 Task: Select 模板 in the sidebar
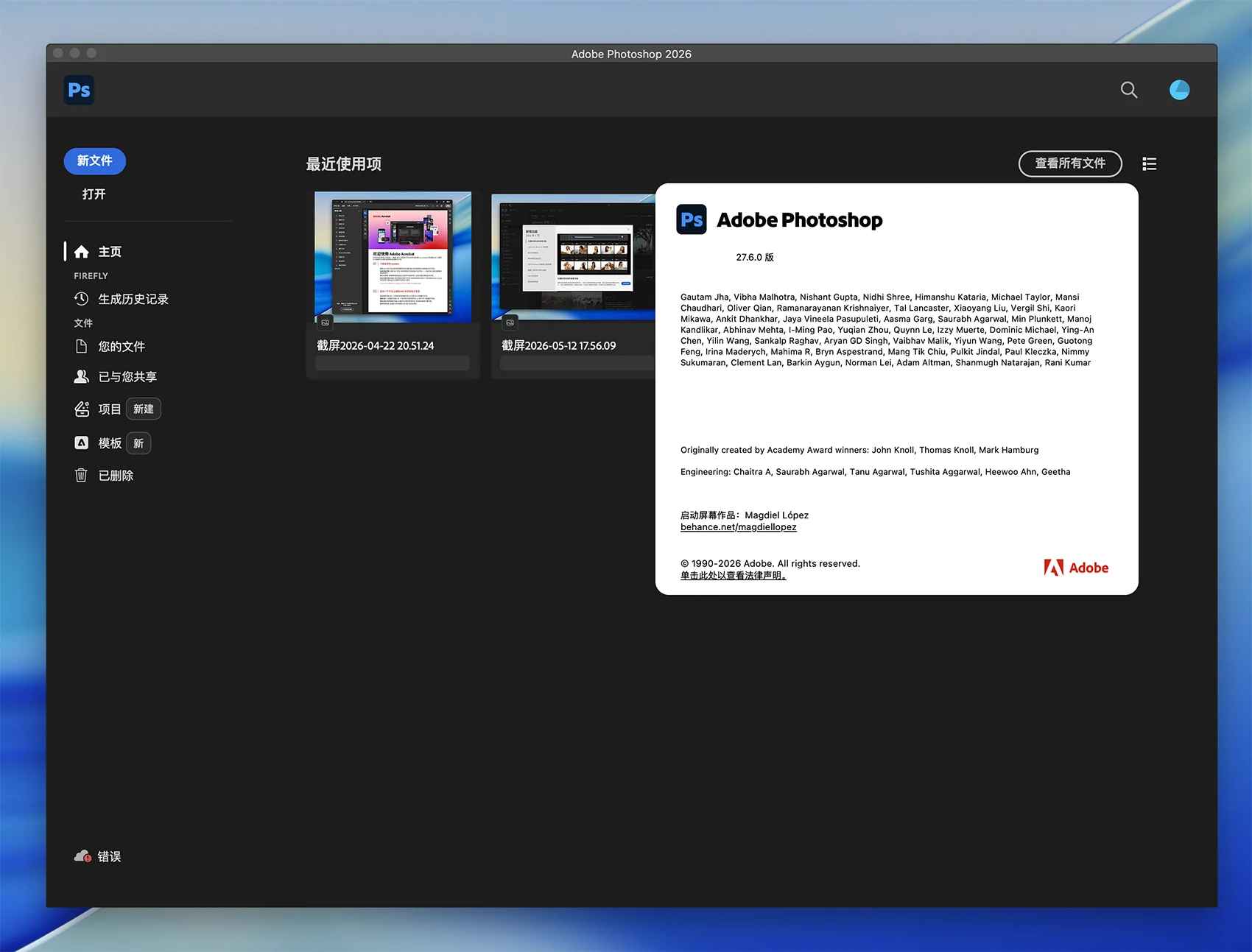110,442
